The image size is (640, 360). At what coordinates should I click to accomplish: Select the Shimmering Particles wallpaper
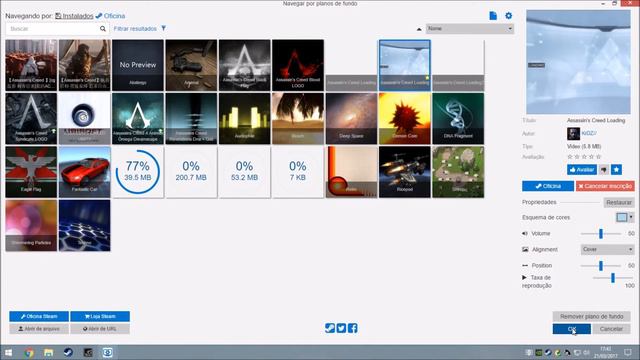pyautogui.click(x=31, y=225)
